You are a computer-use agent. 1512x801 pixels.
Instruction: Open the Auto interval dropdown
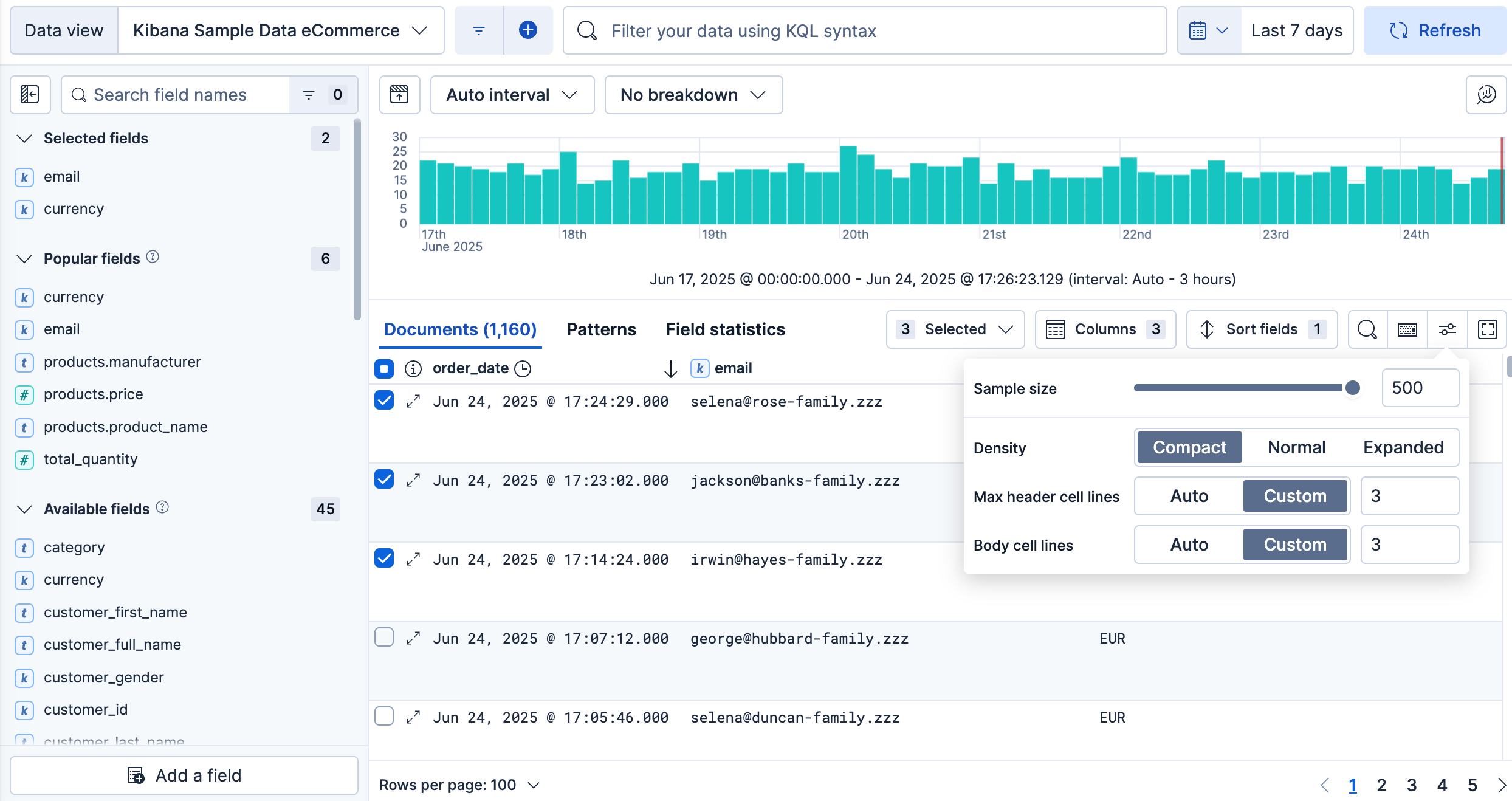512,95
